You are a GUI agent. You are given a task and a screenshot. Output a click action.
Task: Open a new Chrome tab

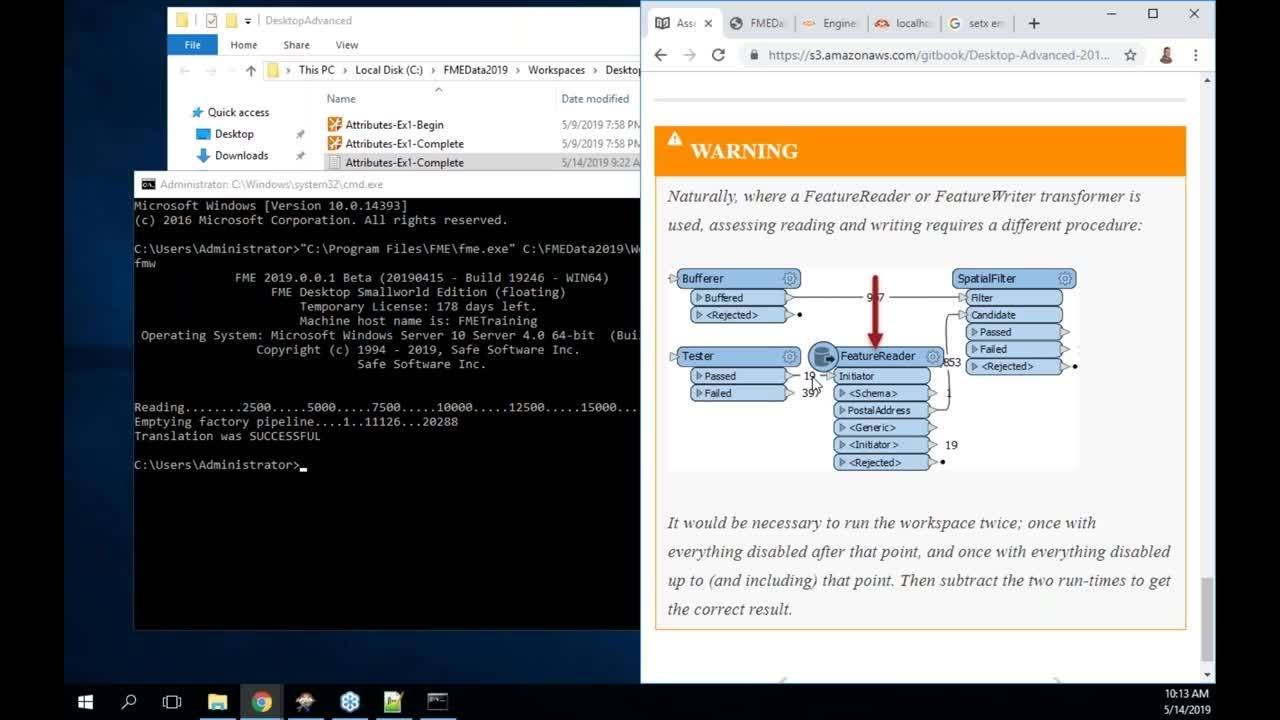click(1034, 23)
